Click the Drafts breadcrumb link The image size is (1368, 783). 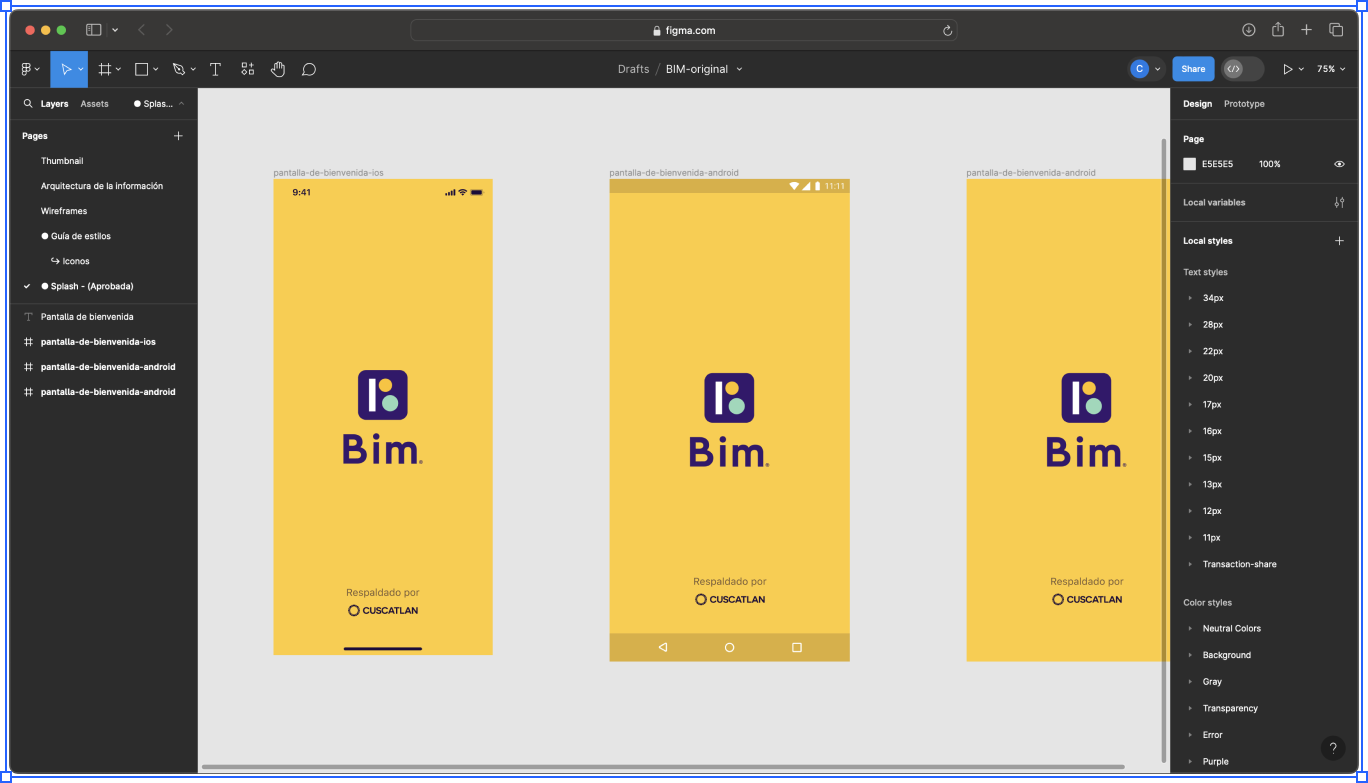[x=633, y=69]
